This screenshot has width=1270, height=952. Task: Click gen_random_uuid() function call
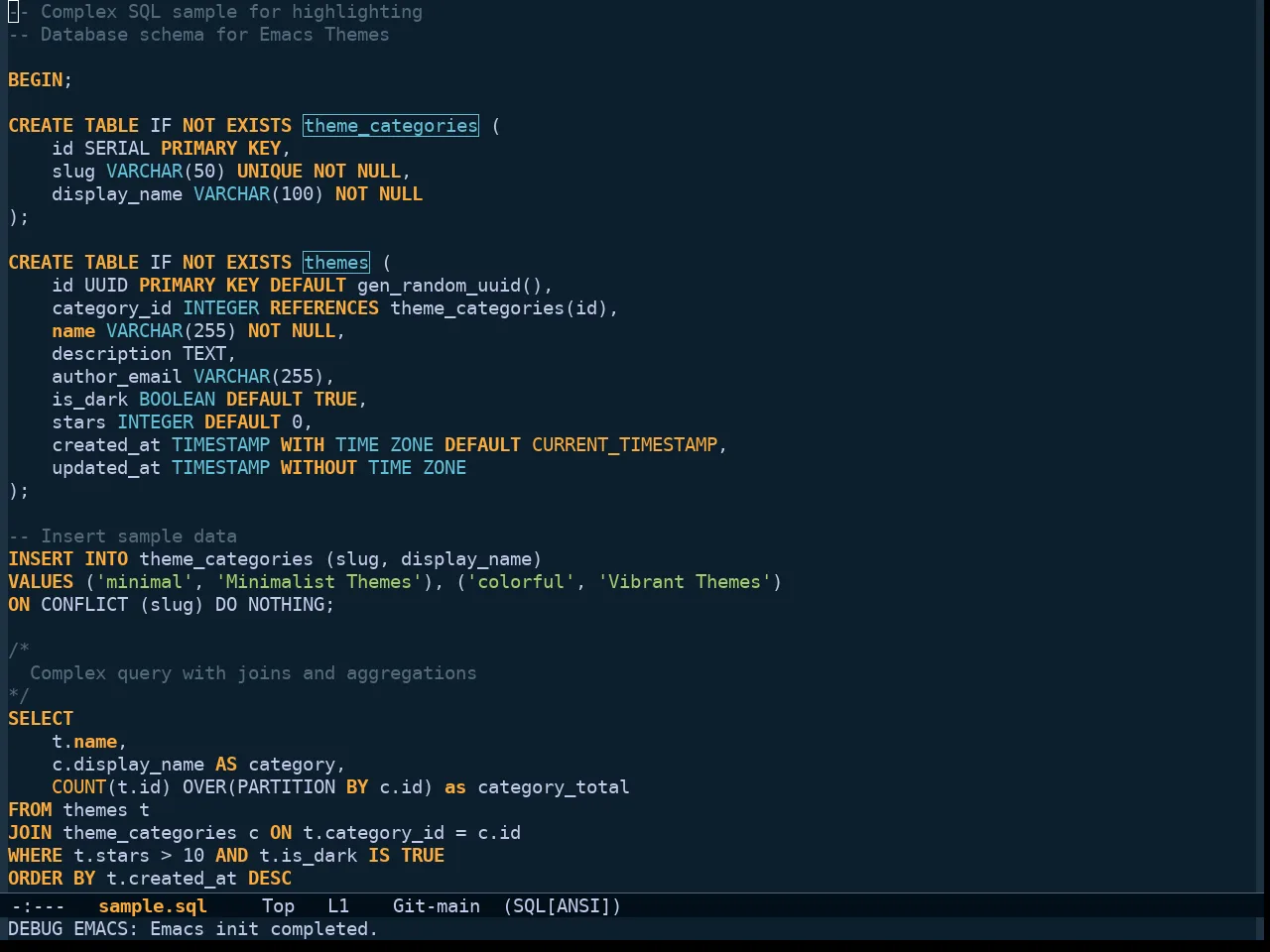click(x=449, y=285)
